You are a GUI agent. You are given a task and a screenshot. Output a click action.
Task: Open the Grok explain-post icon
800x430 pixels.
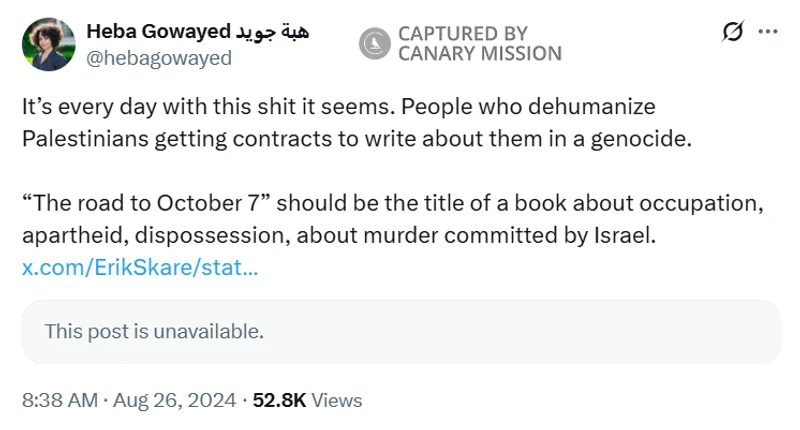tap(733, 32)
